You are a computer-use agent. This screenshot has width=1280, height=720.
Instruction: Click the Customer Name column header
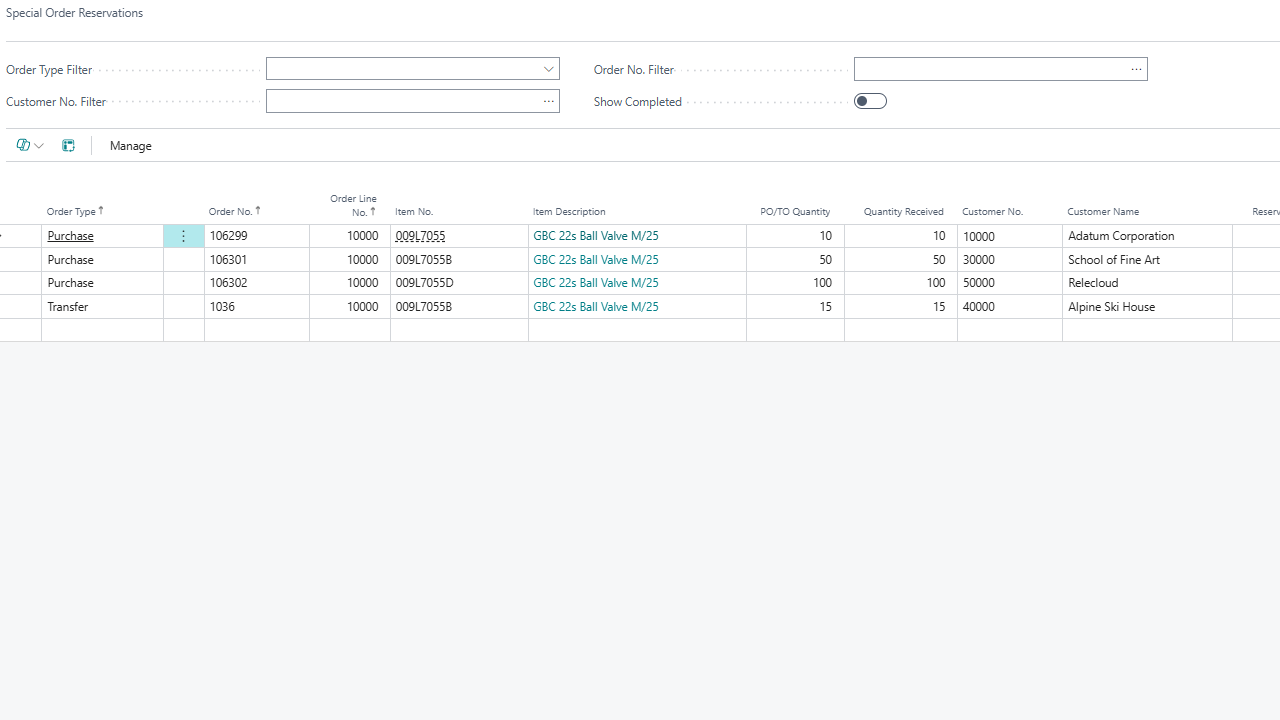tap(1102, 212)
